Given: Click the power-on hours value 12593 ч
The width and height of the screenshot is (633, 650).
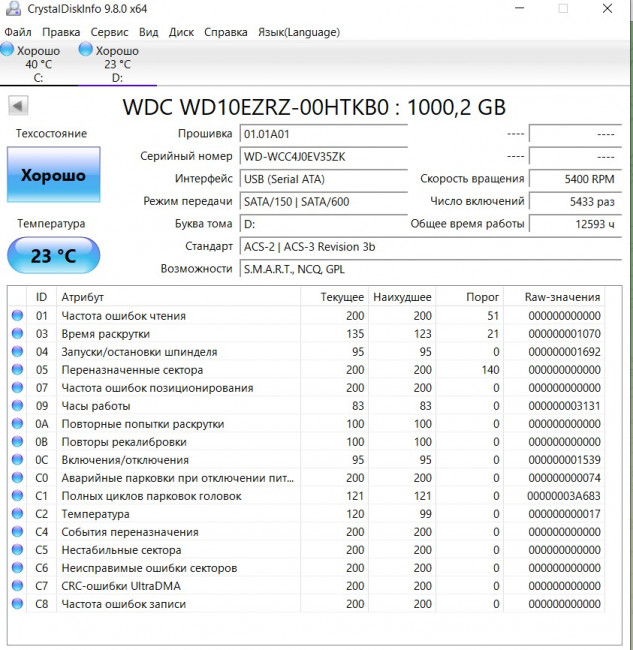Looking at the screenshot, I should pos(575,224).
